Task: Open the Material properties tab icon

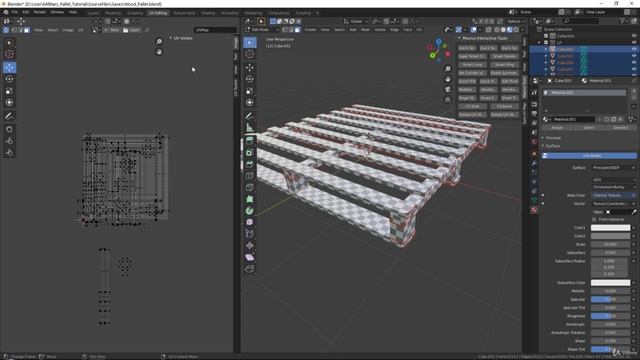Action: tap(534, 210)
